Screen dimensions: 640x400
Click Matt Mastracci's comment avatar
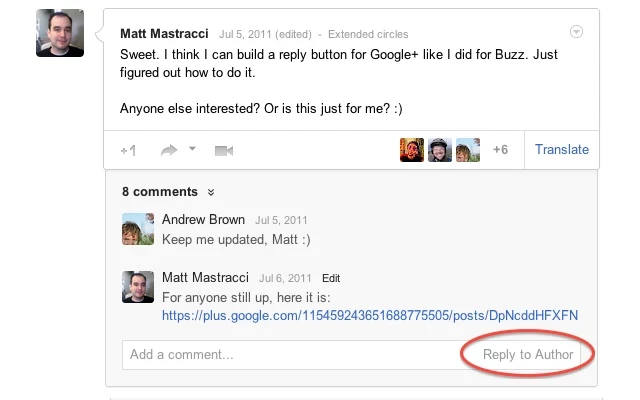(138, 287)
